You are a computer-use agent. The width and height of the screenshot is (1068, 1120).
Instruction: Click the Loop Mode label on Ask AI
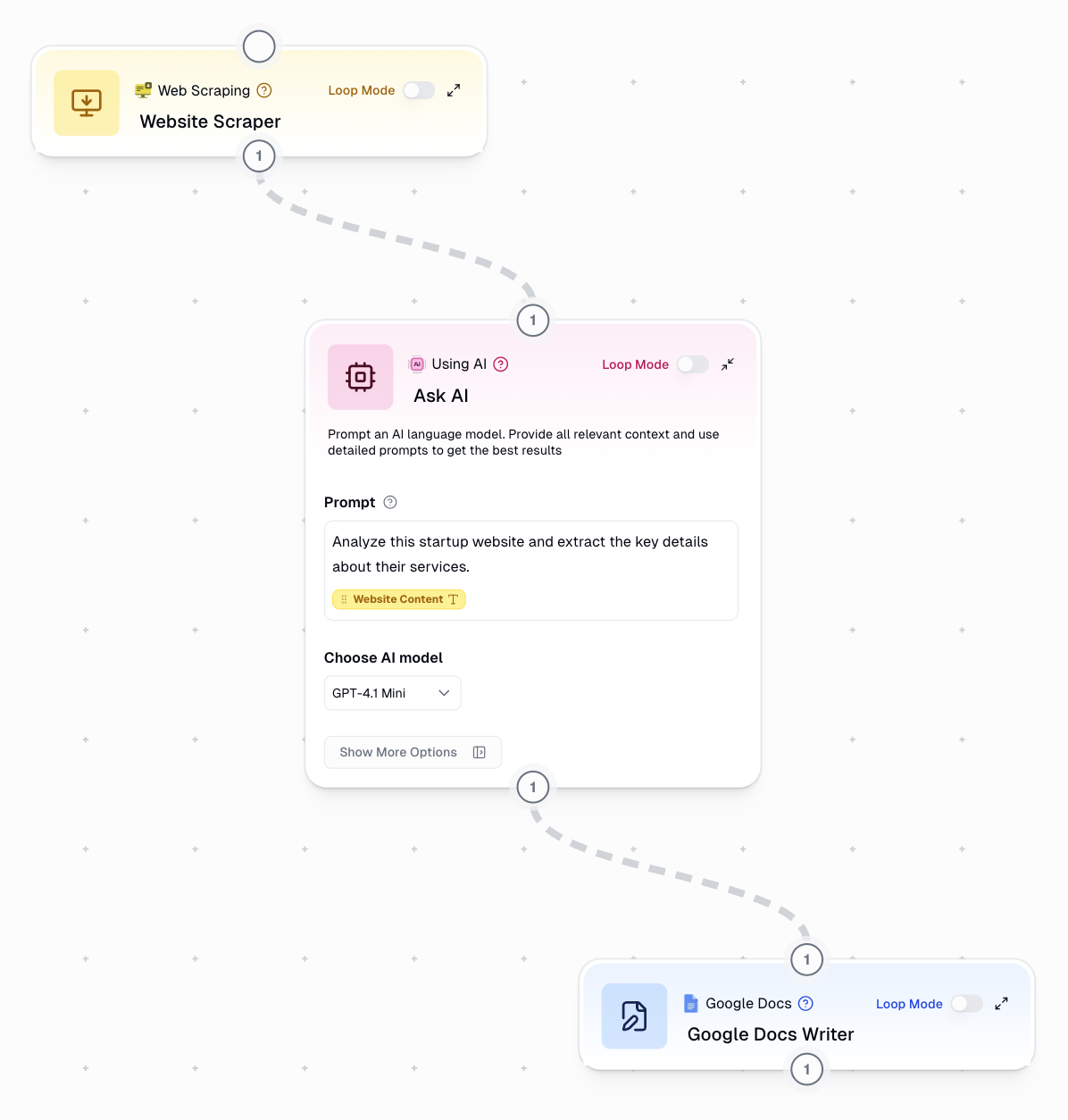pyautogui.click(x=635, y=364)
